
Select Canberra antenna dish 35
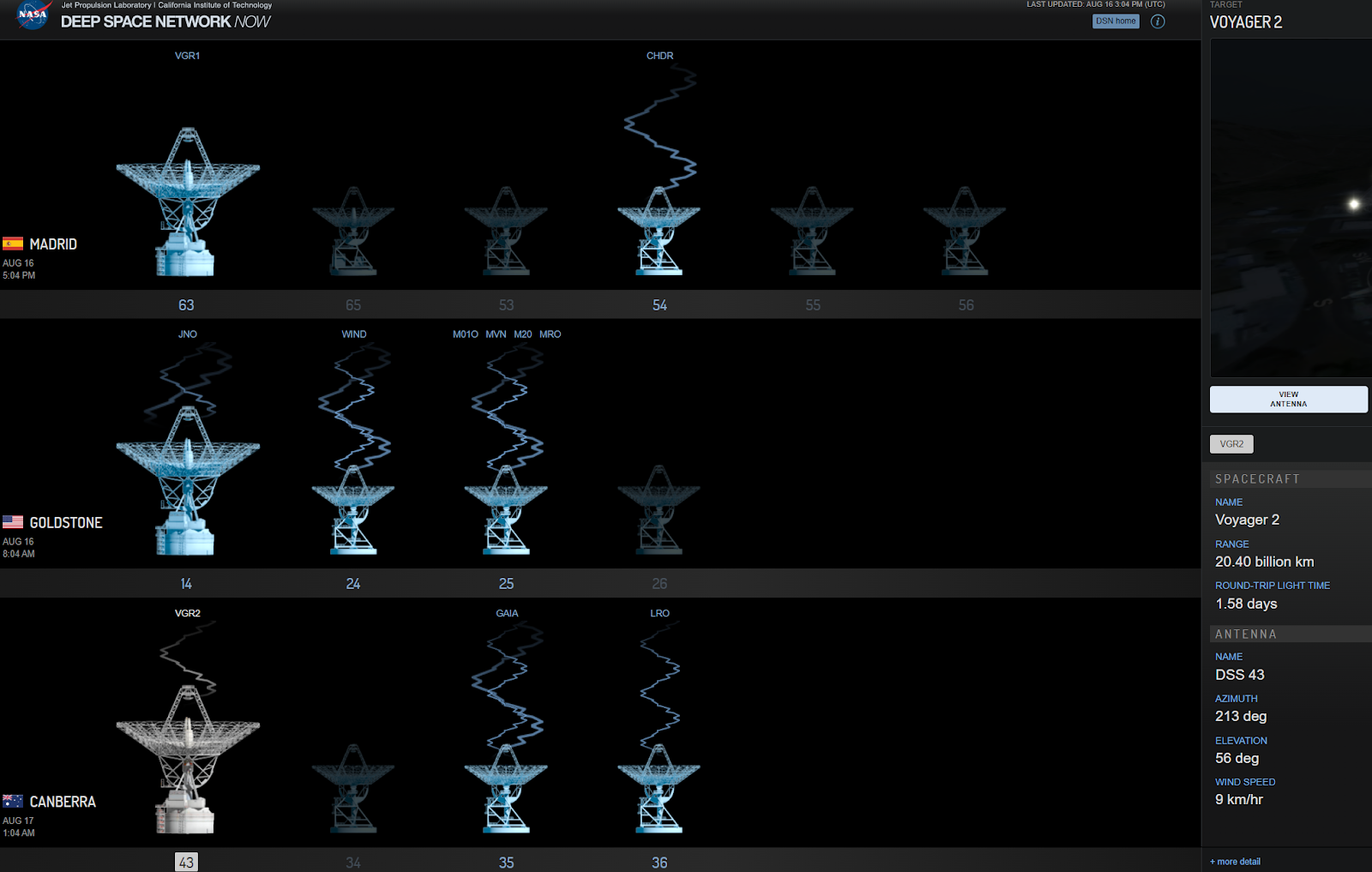click(x=506, y=789)
